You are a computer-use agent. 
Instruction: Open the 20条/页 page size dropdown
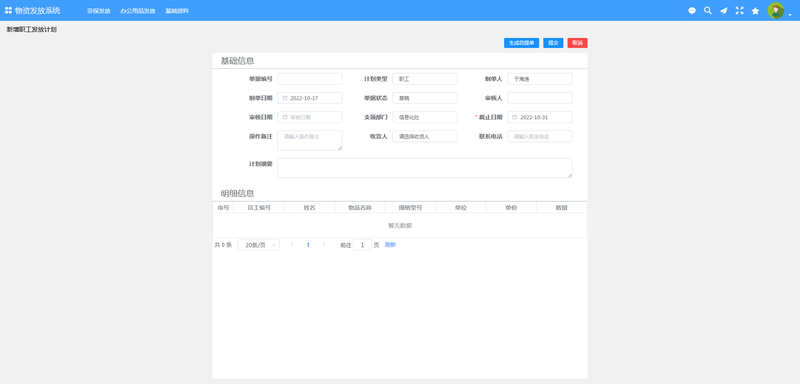point(259,245)
